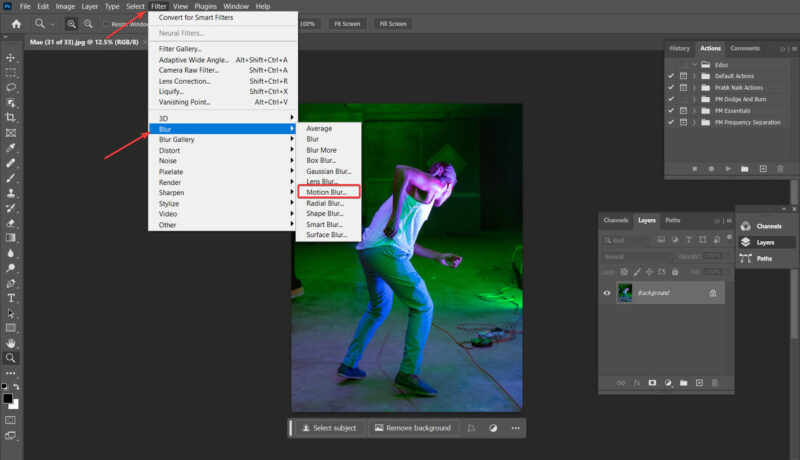Choose Motion Blur from Blur submenu
Image resolution: width=800 pixels, height=460 pixels.
(x=329, y=192)
